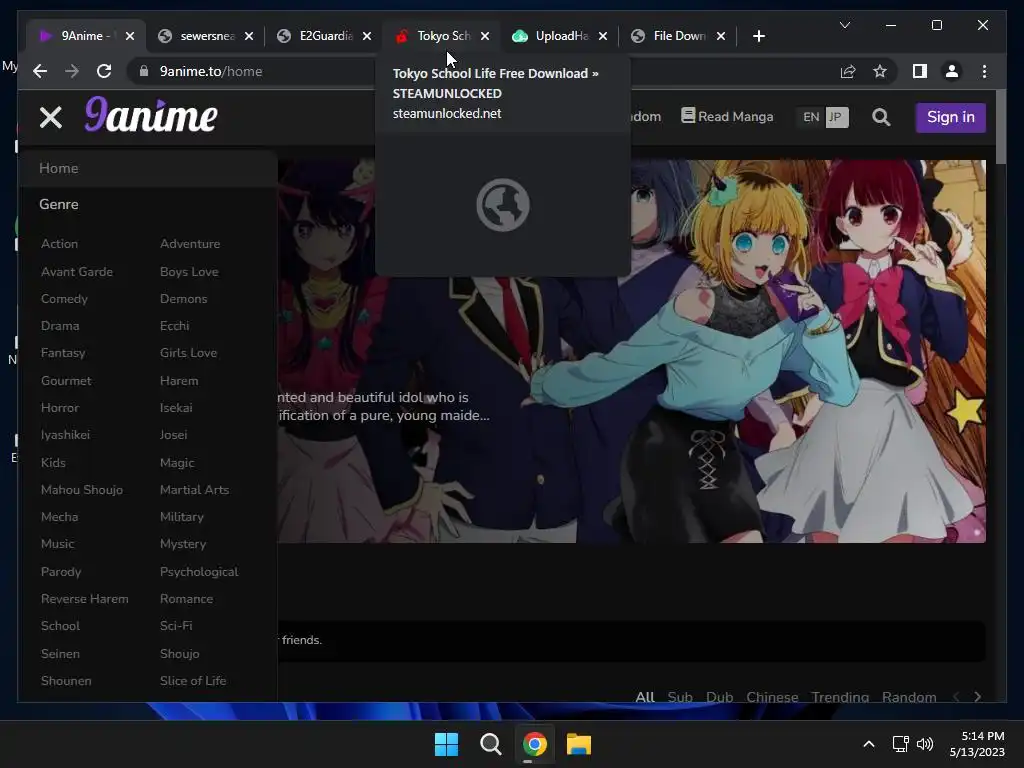Reload the 9anime page

tap(104, 71)
